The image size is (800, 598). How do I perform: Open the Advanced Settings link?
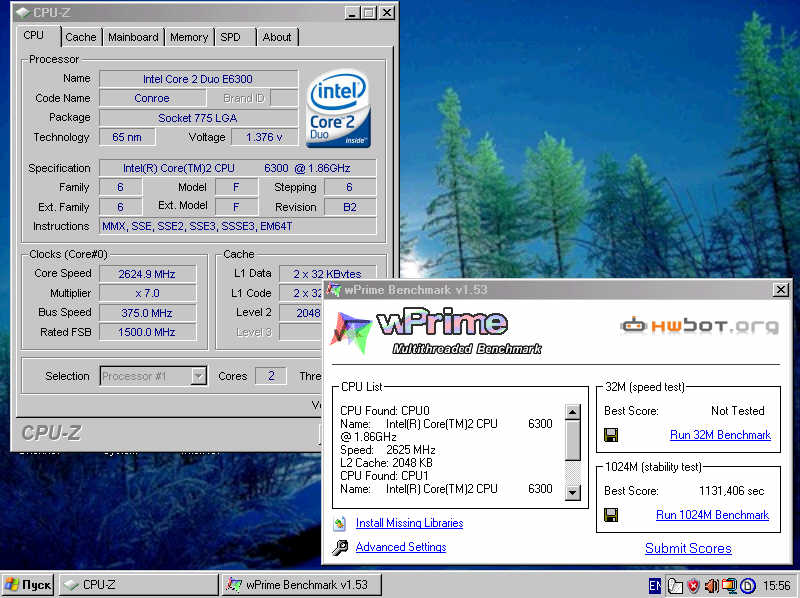point(401,547)
